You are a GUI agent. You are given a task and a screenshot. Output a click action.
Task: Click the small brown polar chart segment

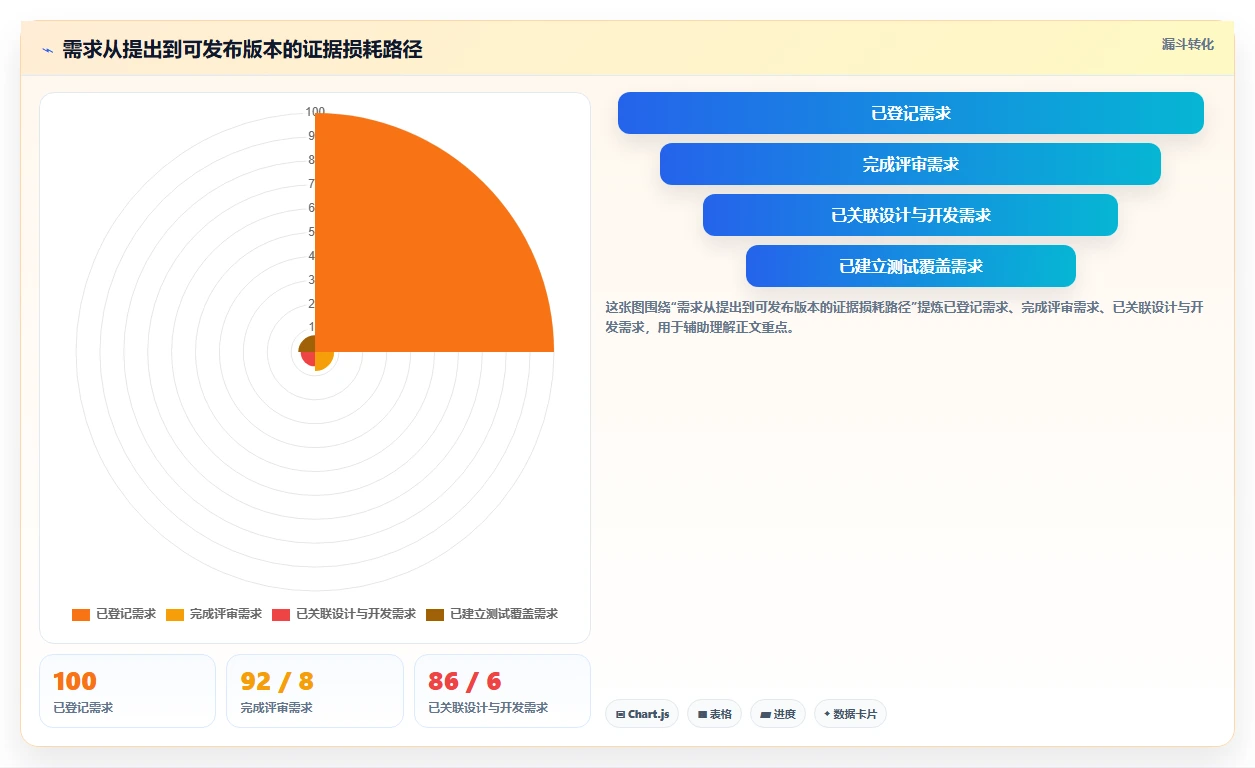[x=308, y=344]
